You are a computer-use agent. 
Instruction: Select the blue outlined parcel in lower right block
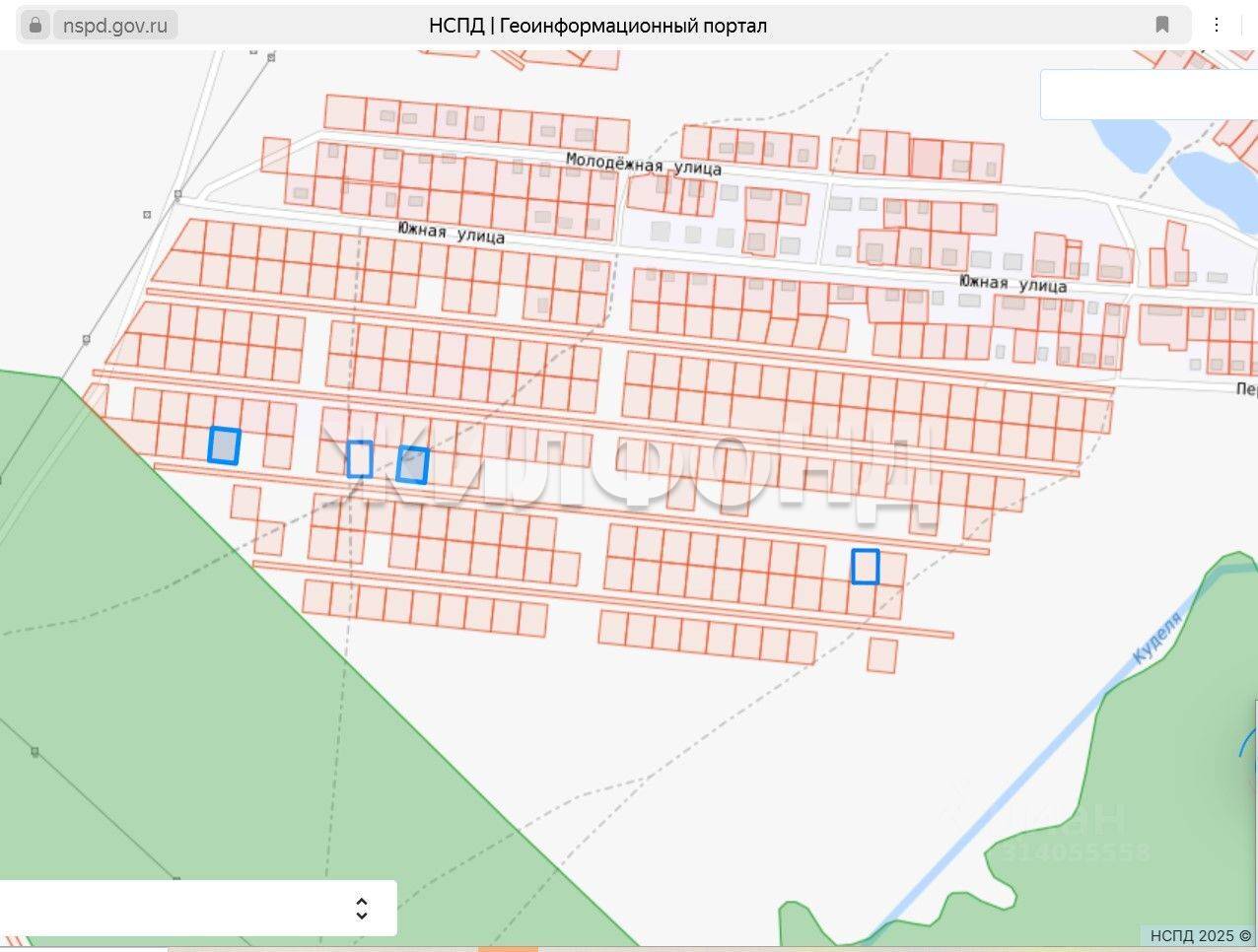(x=865, y=567)
